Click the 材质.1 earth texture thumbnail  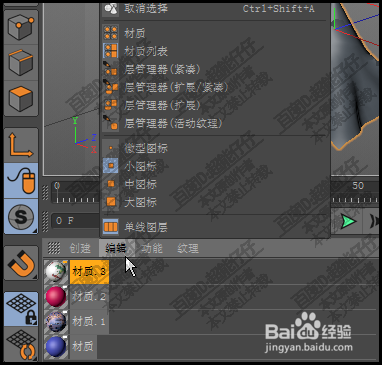pos(56,322)
